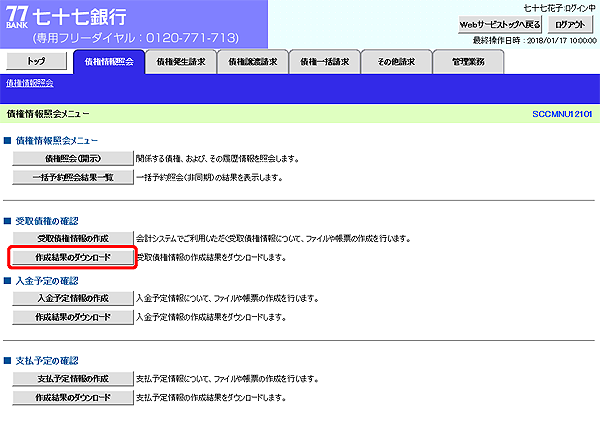Click Webサービストップへ戻る button
This screenshot has height=434, width=600.
click(500, 25)
